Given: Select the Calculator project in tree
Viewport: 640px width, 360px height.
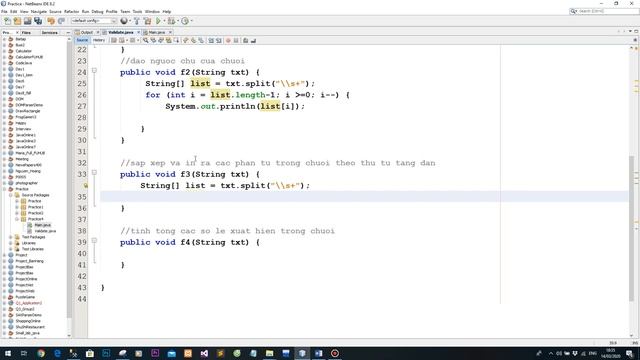Looking at the screenshot, I should (x=23, y=51).
